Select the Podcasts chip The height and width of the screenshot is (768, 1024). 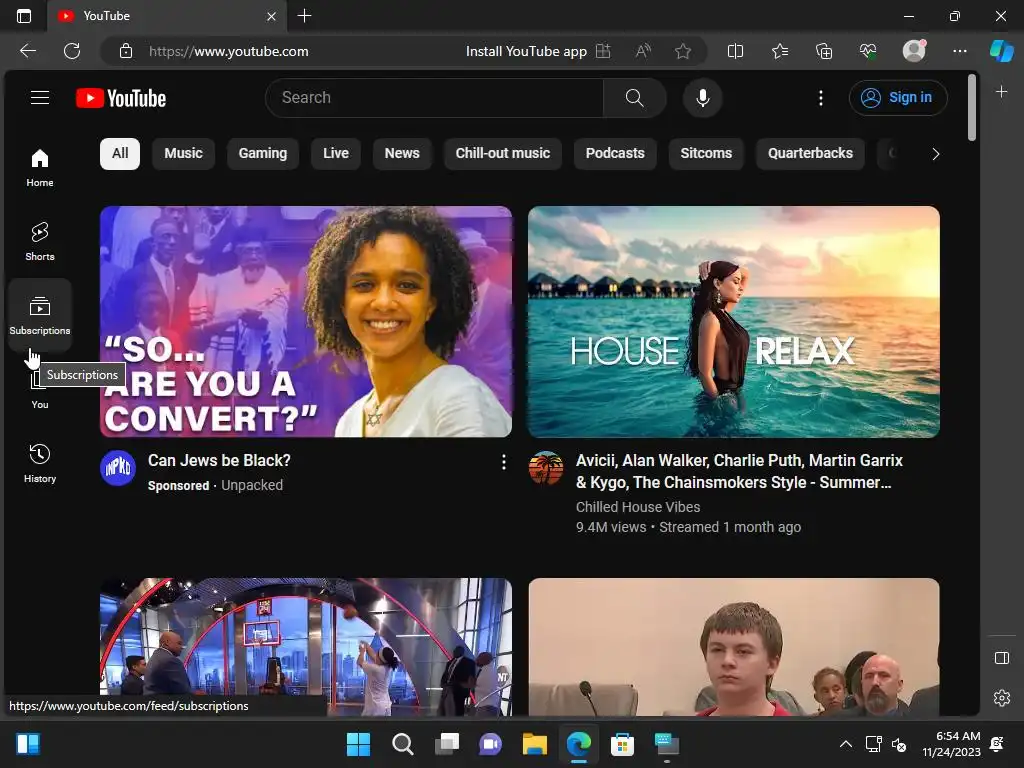615,153
